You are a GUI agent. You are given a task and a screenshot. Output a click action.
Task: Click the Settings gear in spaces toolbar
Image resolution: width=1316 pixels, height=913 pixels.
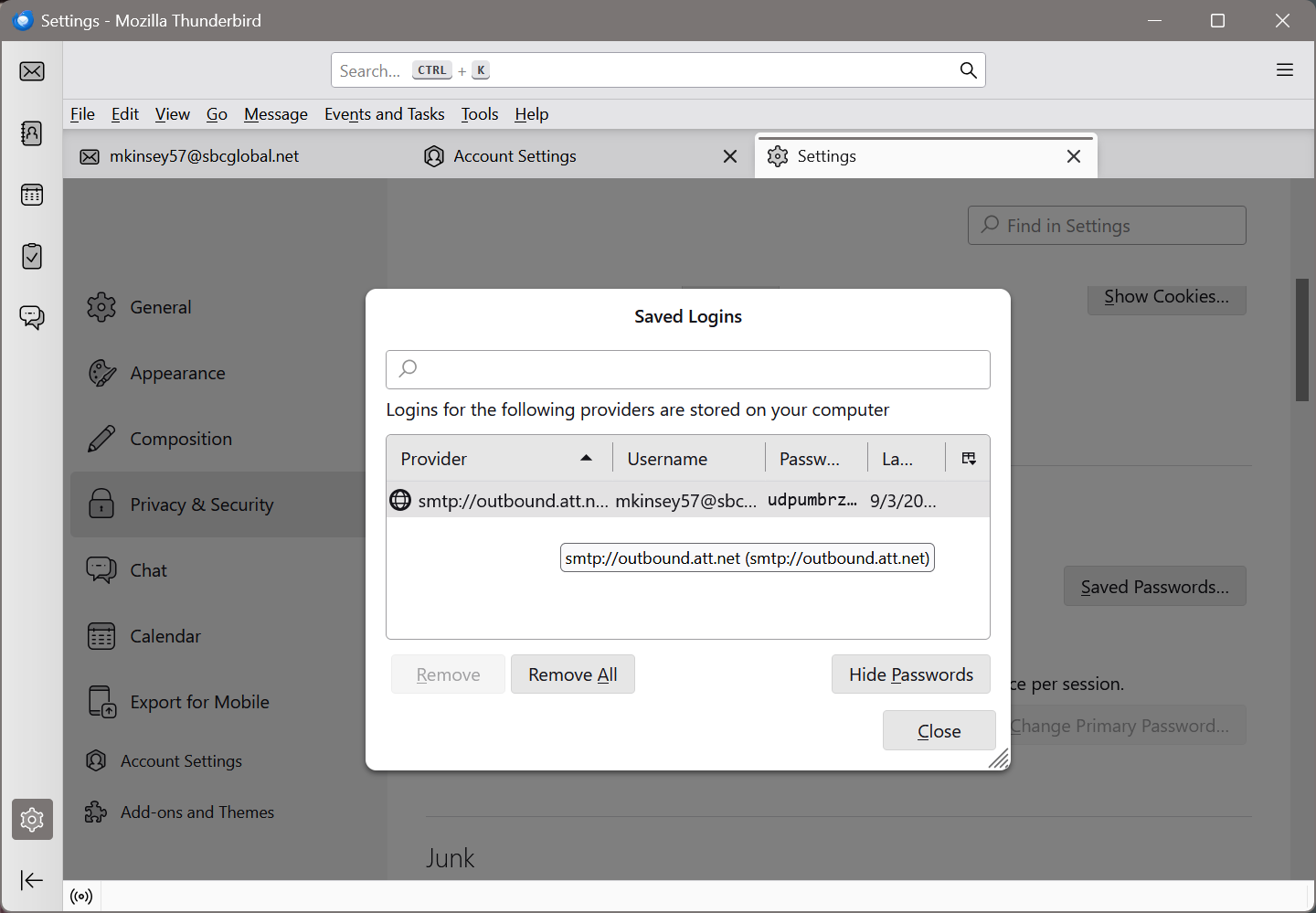[32, 820]
